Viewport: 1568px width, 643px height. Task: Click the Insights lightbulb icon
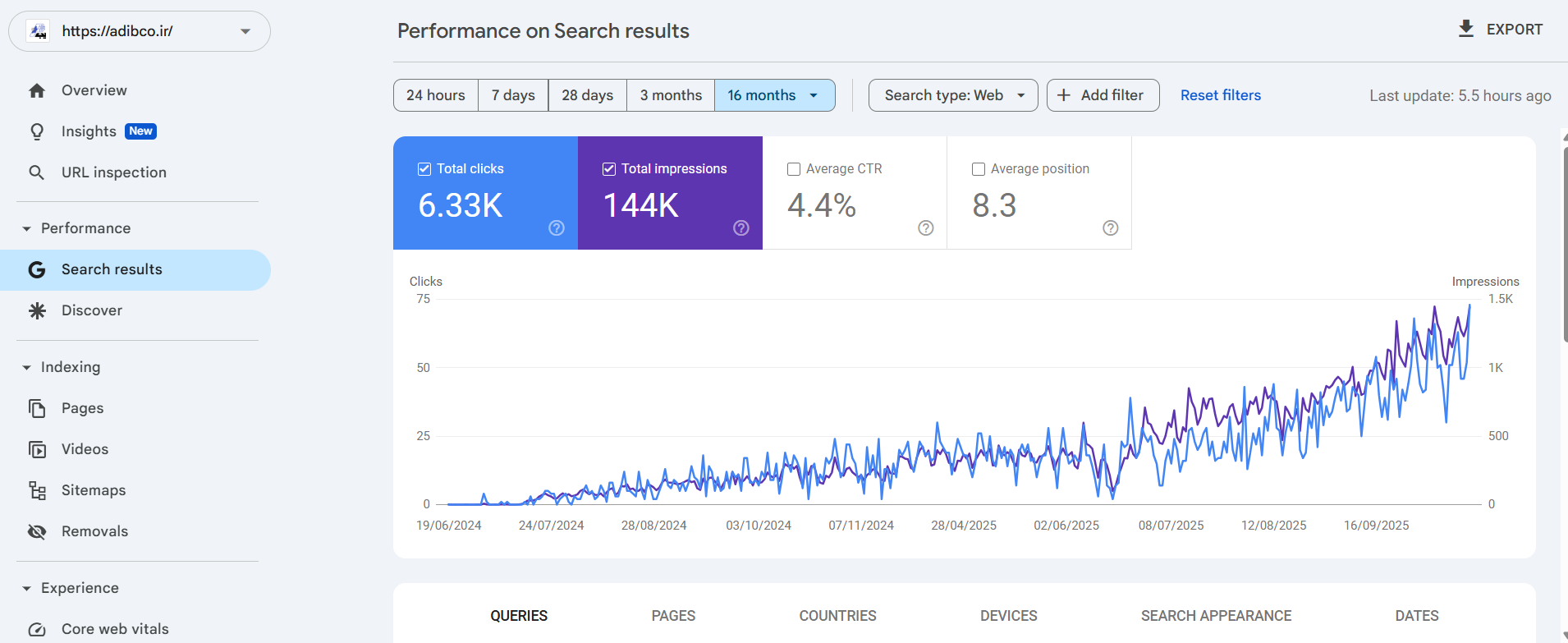37,131
